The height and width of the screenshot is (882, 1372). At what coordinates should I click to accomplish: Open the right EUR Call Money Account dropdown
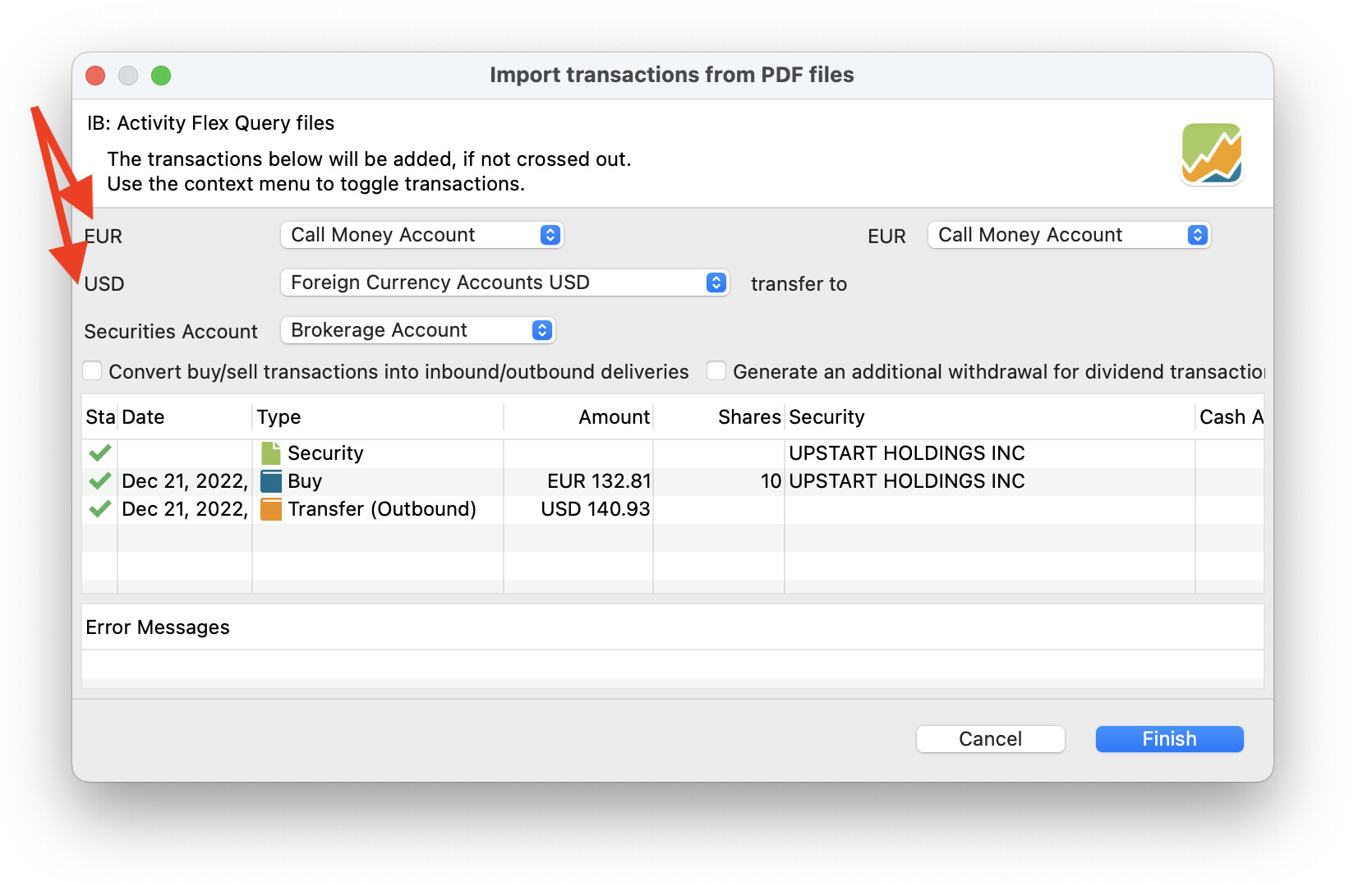point(1068,235)
